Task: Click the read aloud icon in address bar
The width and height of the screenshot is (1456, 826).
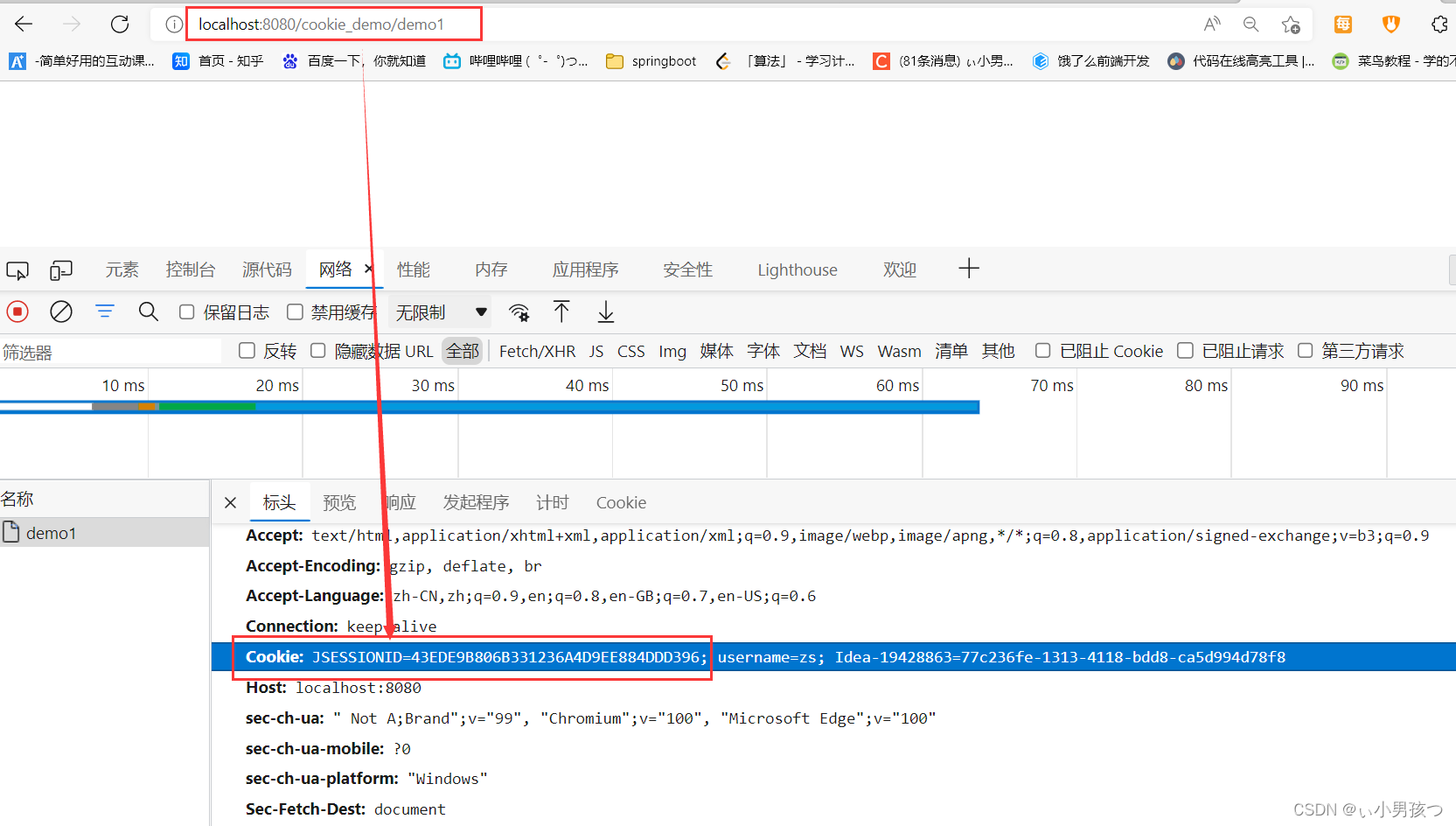Action: pos(1211,24)
